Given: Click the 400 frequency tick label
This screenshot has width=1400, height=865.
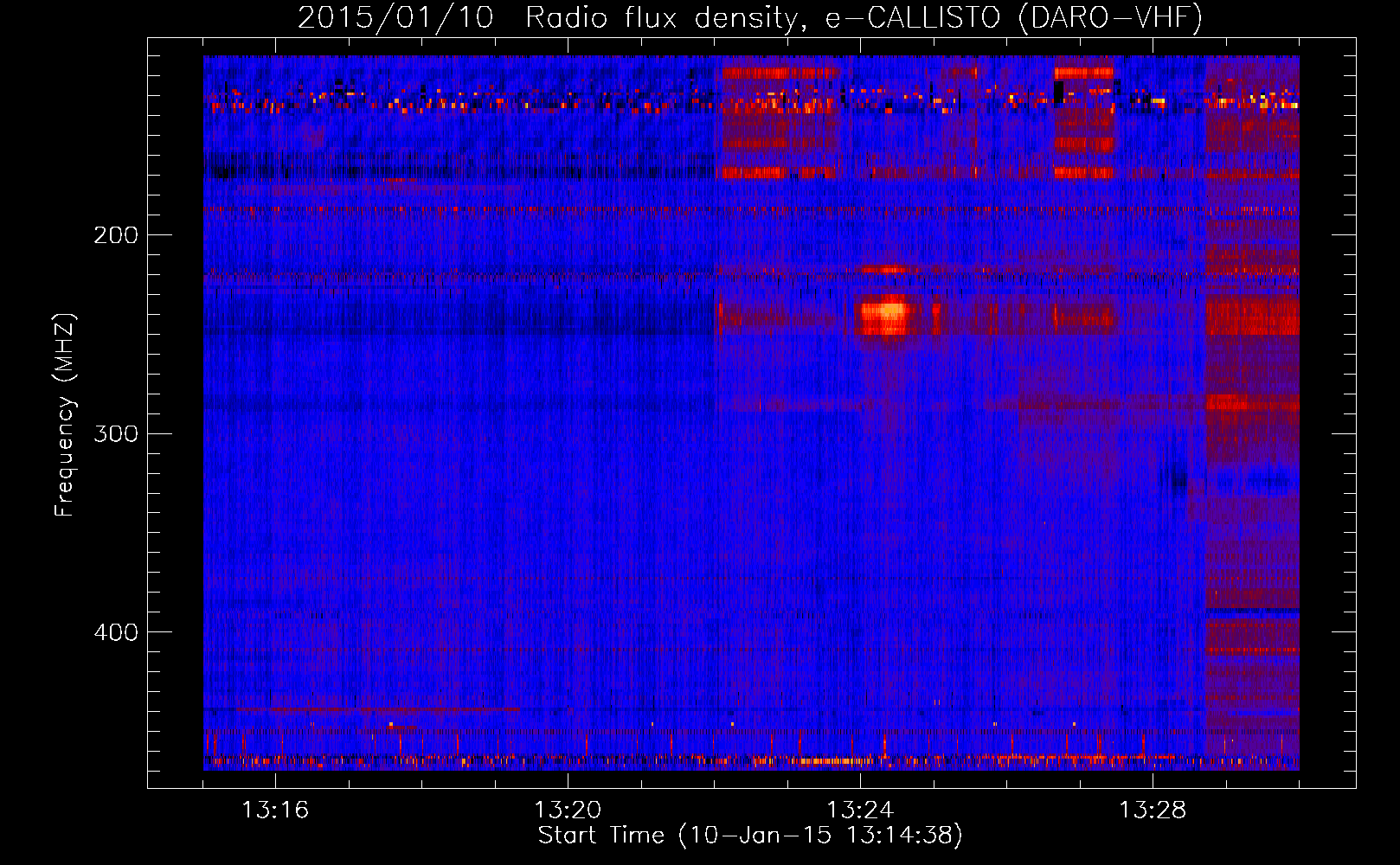Looking at the screenshot, I should pos(116,632).
